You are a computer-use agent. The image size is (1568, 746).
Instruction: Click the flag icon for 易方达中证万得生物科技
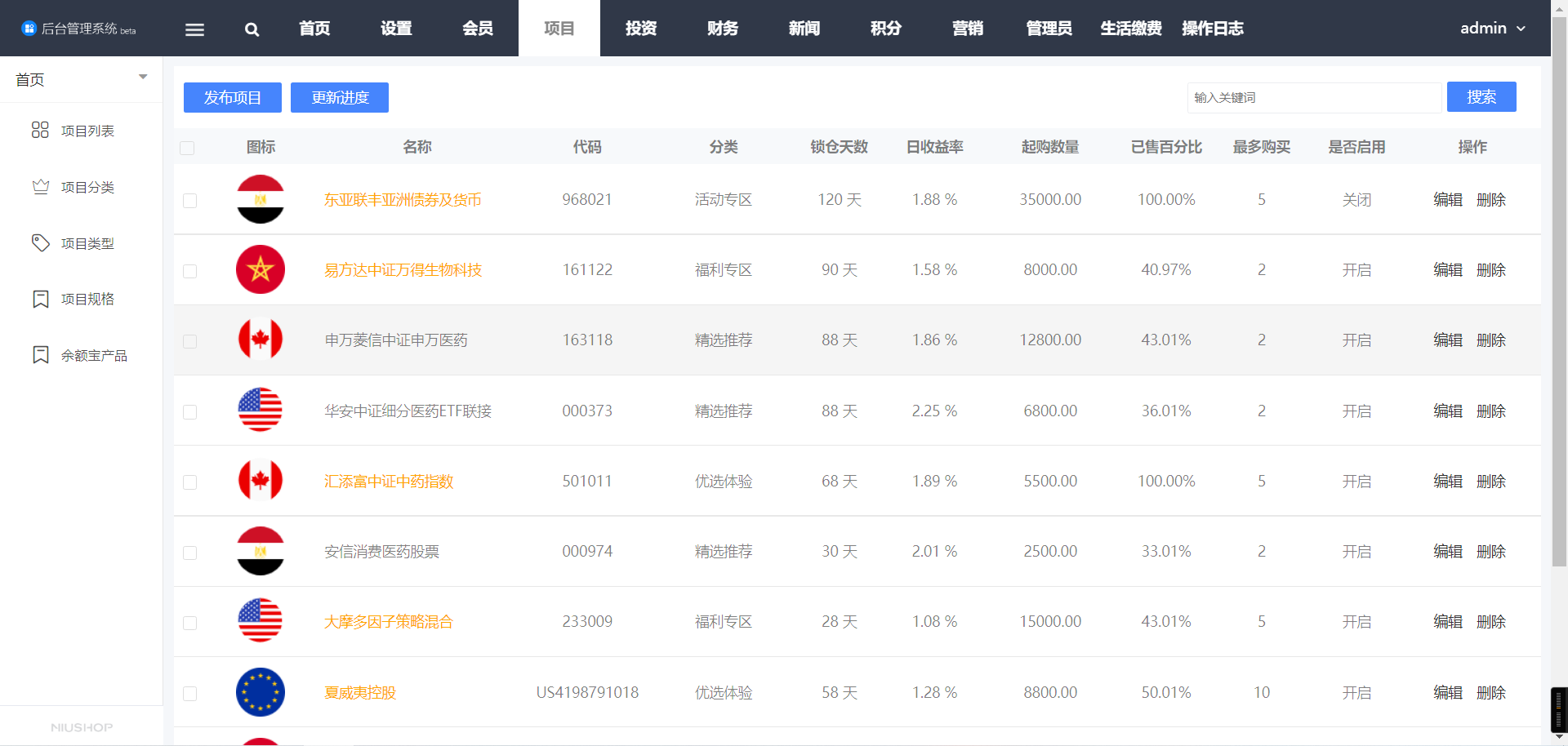261,269
